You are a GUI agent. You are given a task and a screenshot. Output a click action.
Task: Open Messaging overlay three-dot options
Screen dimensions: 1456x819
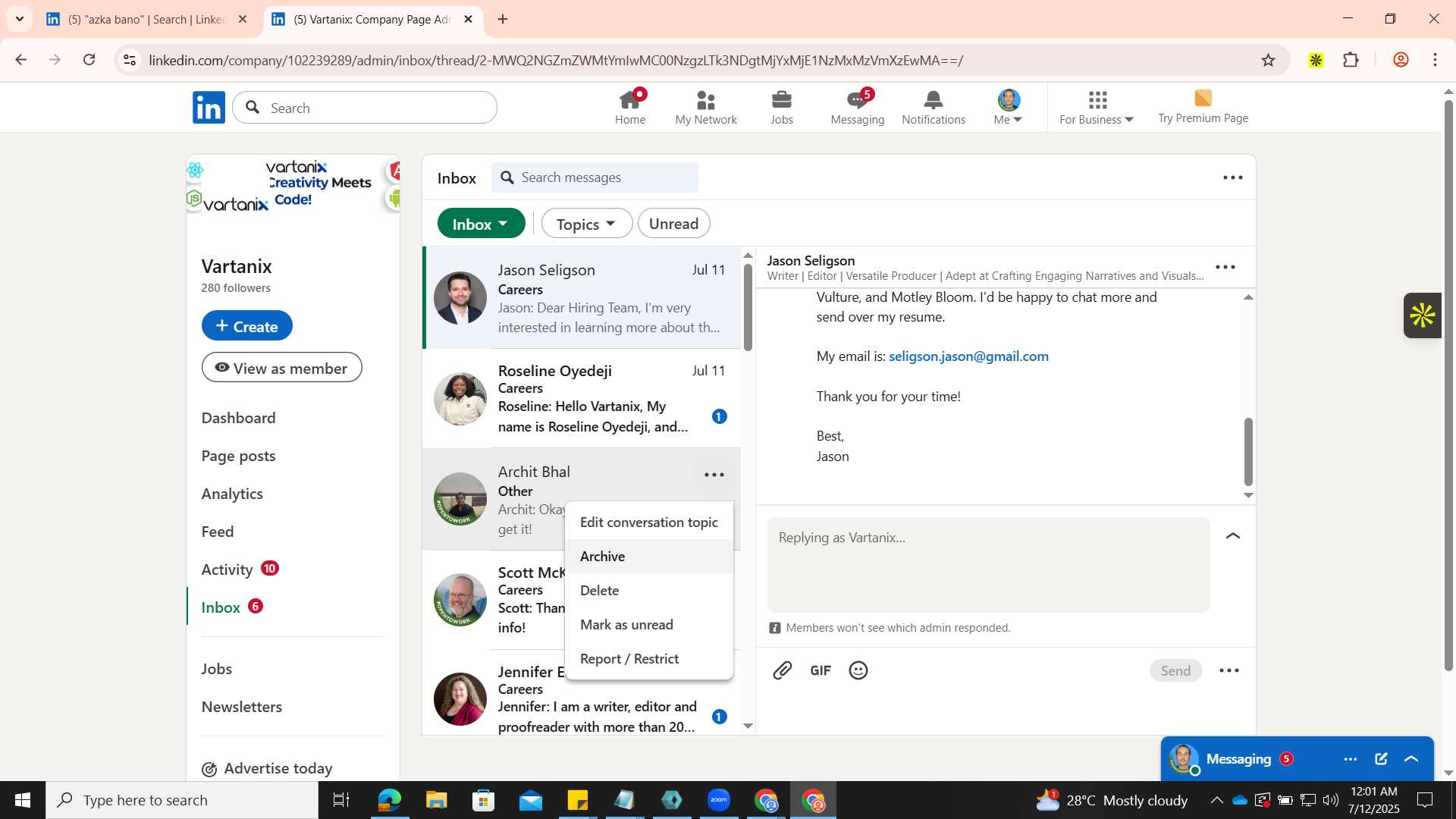pyautogui.click(x=1351, y=759)
